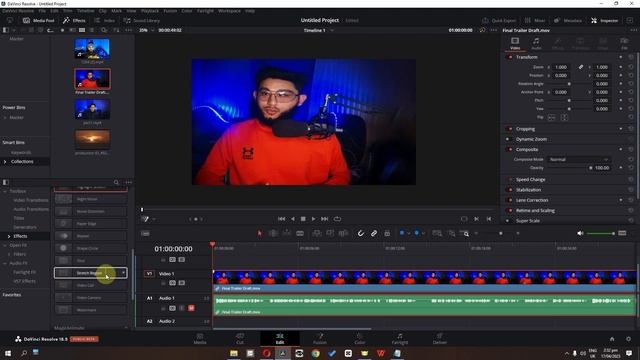Viewport: 640px width, 360px height.
Task: Stop playback in the viewer
Action: coord(303,219)
